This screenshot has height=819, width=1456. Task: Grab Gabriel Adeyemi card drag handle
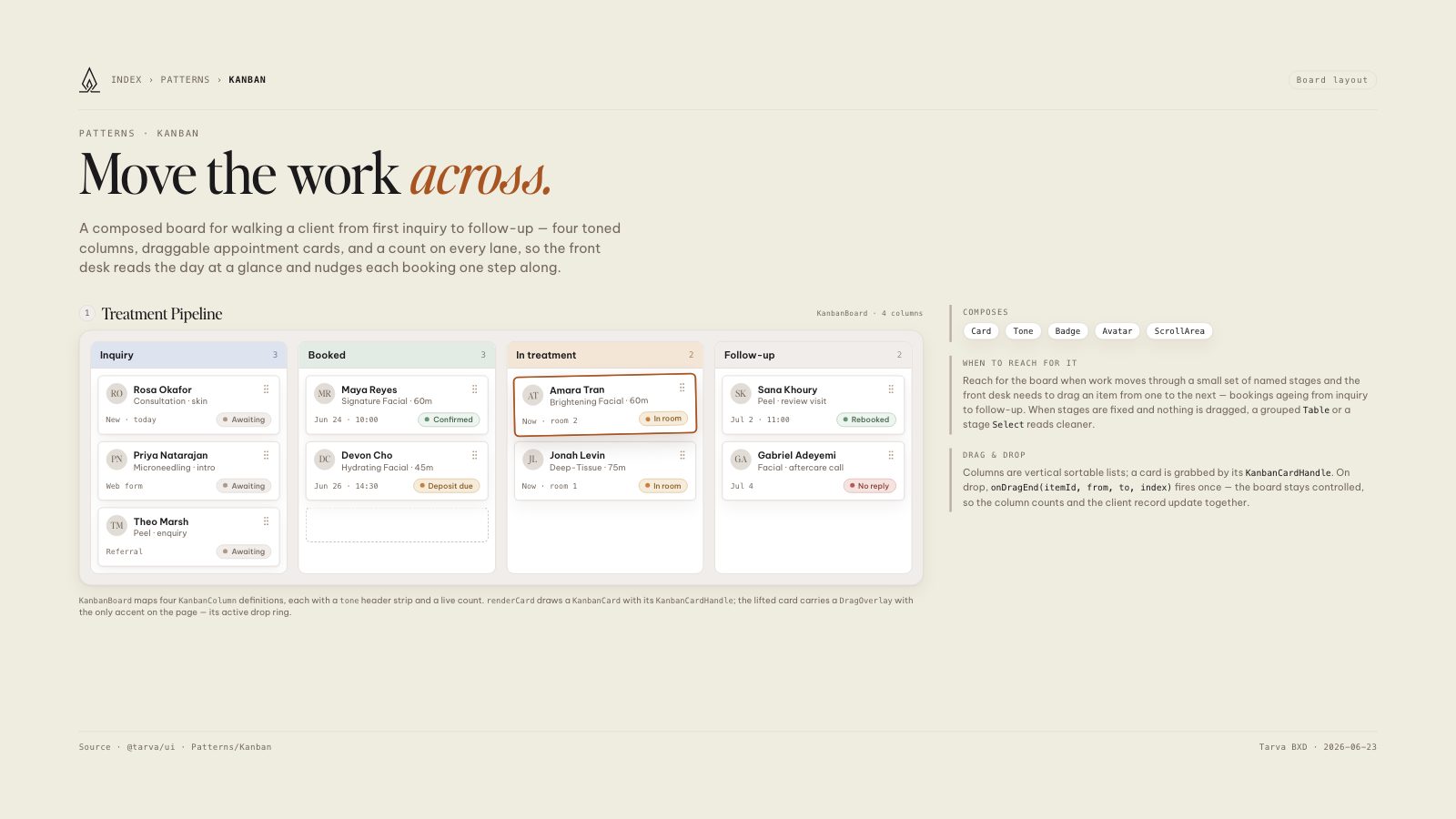[x=891, y=455]
